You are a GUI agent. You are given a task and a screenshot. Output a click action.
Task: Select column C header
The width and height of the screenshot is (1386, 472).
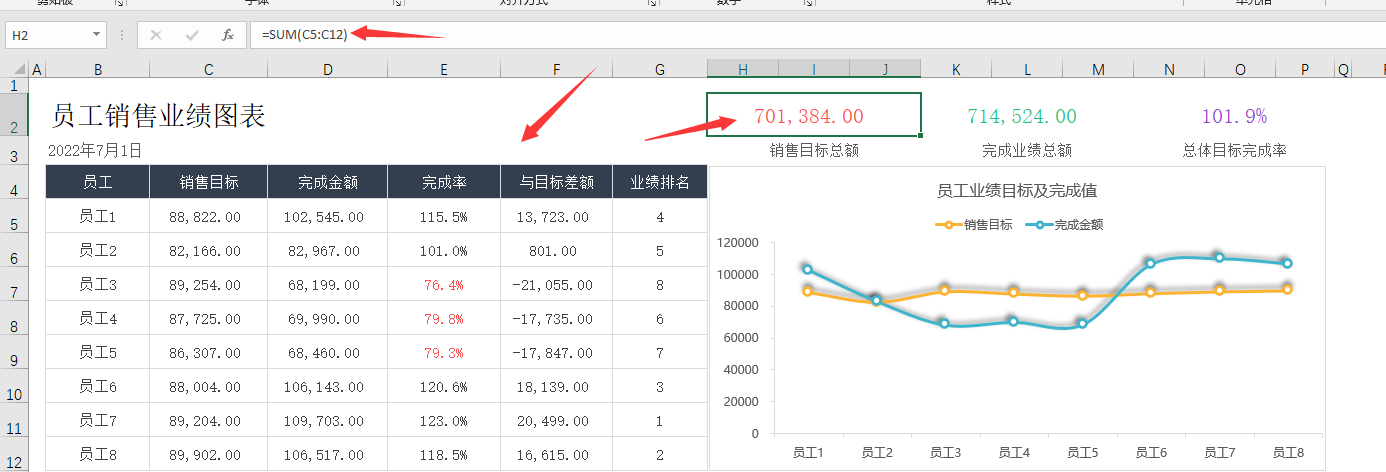point(208,69)
